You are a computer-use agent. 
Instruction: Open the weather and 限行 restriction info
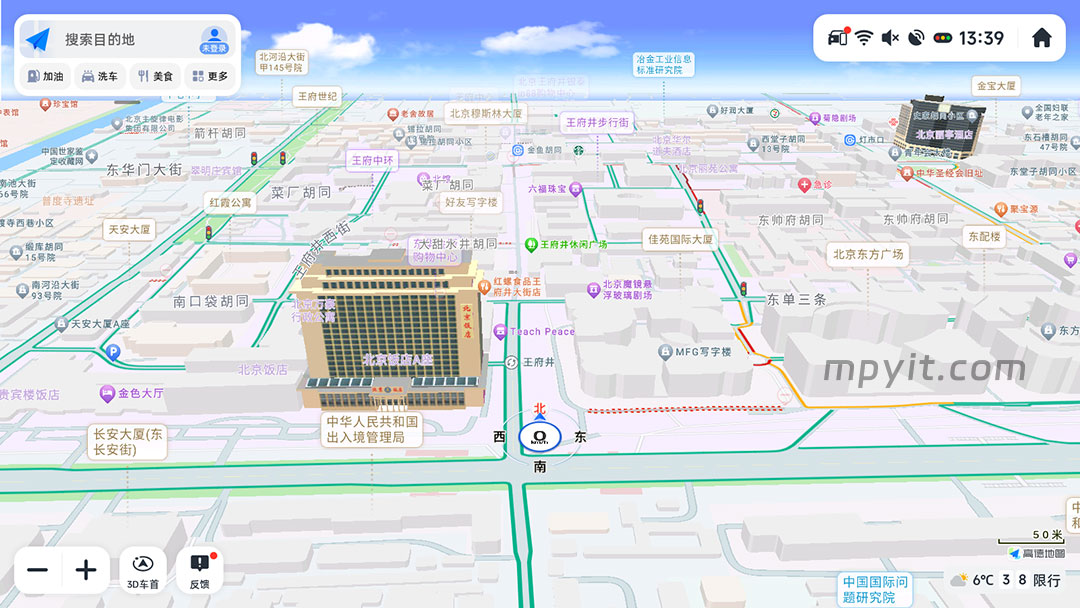(1006, 580)
